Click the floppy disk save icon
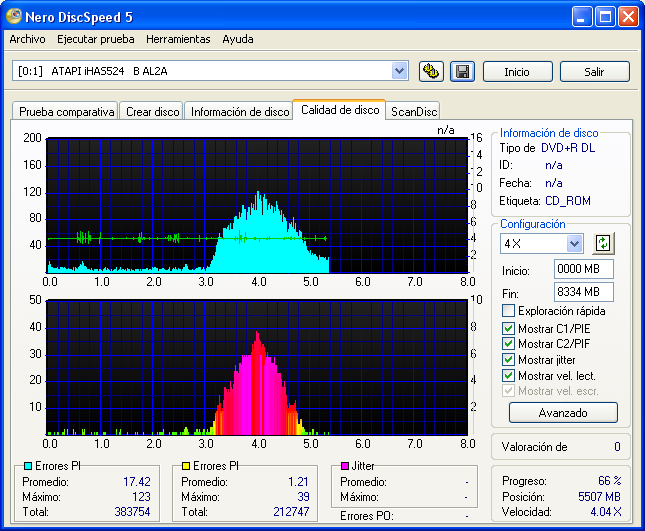This screenshot has height=531, width=645. coord(461,71)
